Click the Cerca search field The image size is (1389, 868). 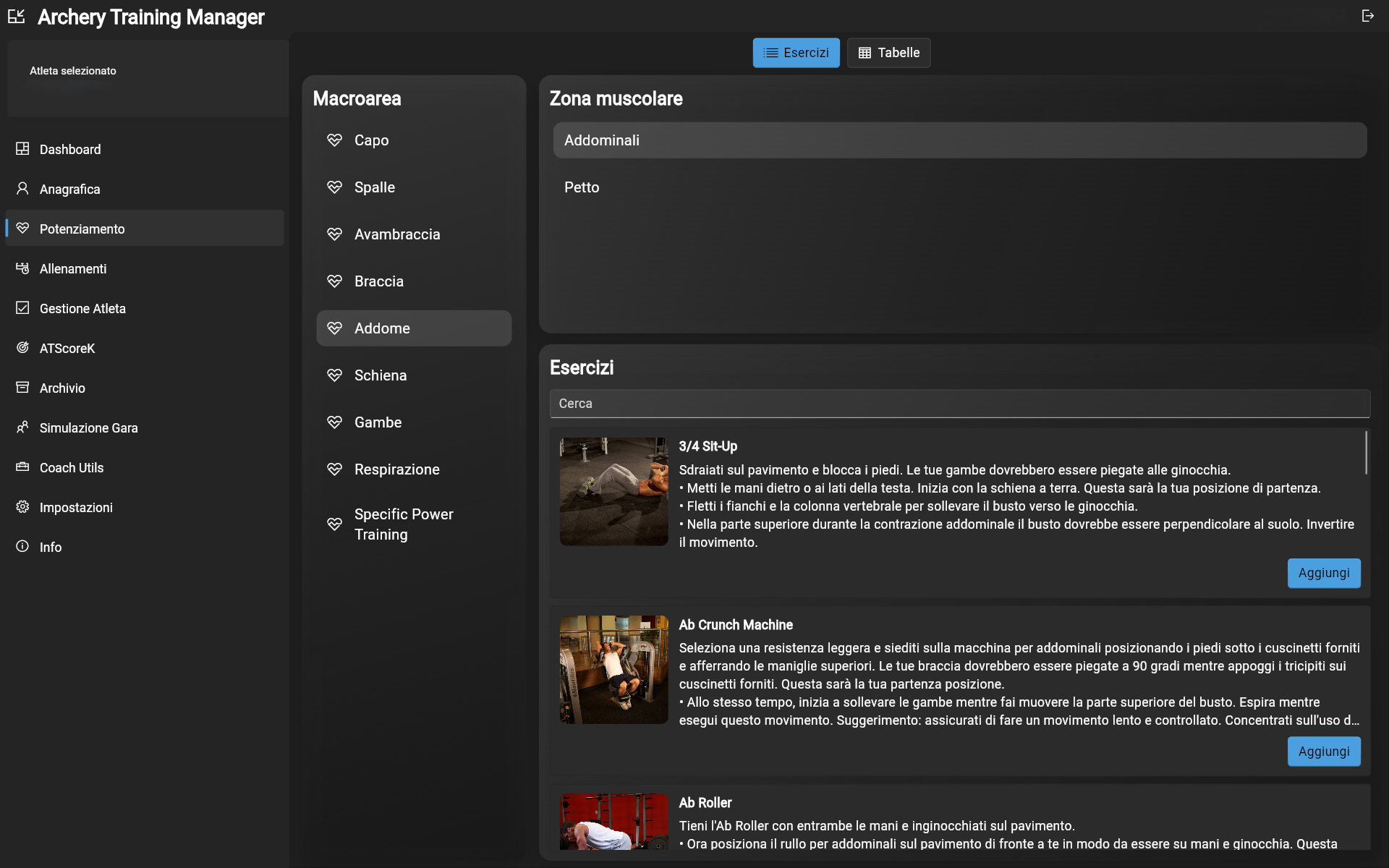point(960,404)
